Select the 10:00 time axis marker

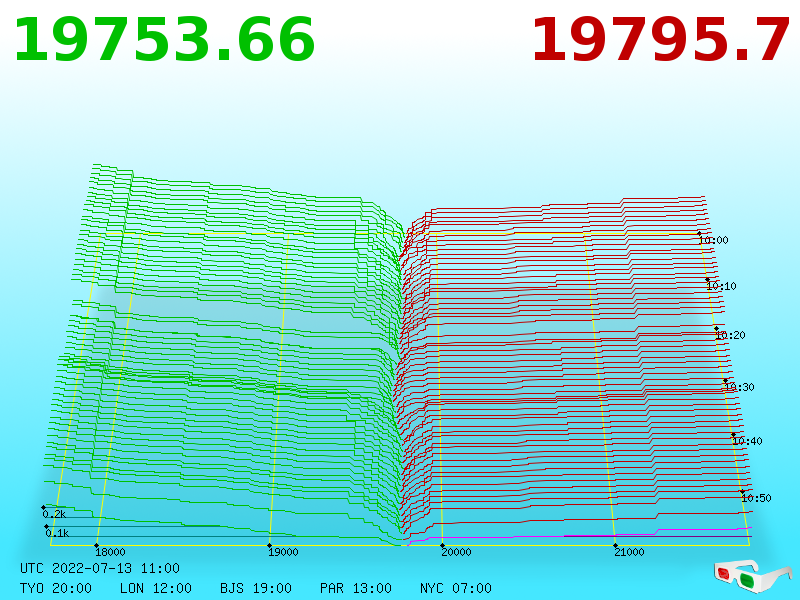point(713,240)
